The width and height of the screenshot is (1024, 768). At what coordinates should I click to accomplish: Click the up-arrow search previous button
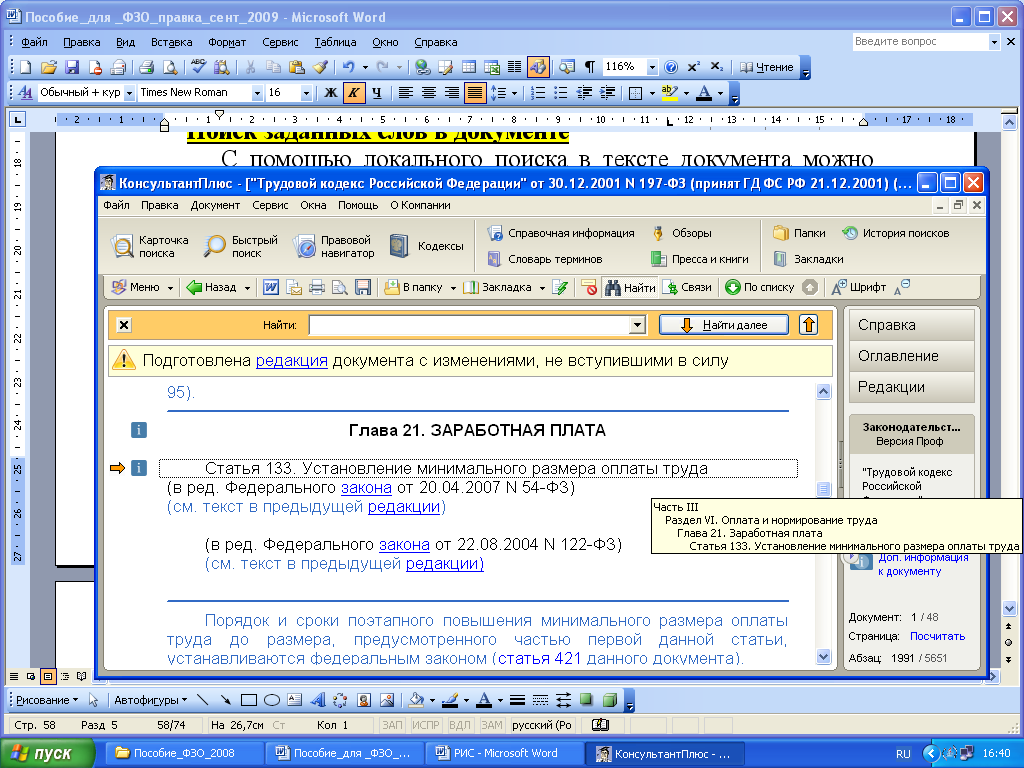click(x=808, y=325)
